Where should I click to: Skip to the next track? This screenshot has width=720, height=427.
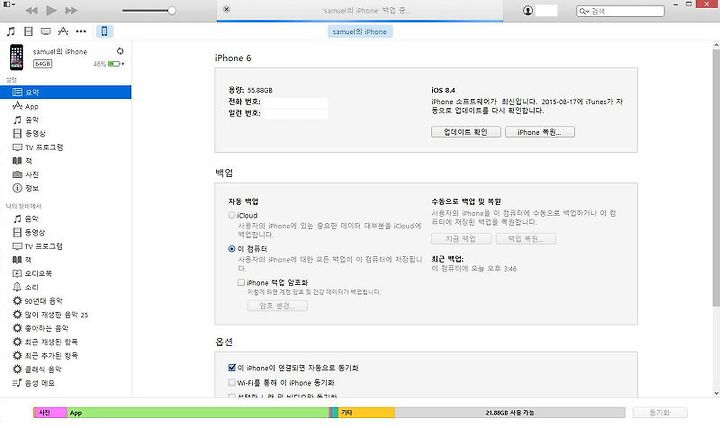click(x=71, y=10)
